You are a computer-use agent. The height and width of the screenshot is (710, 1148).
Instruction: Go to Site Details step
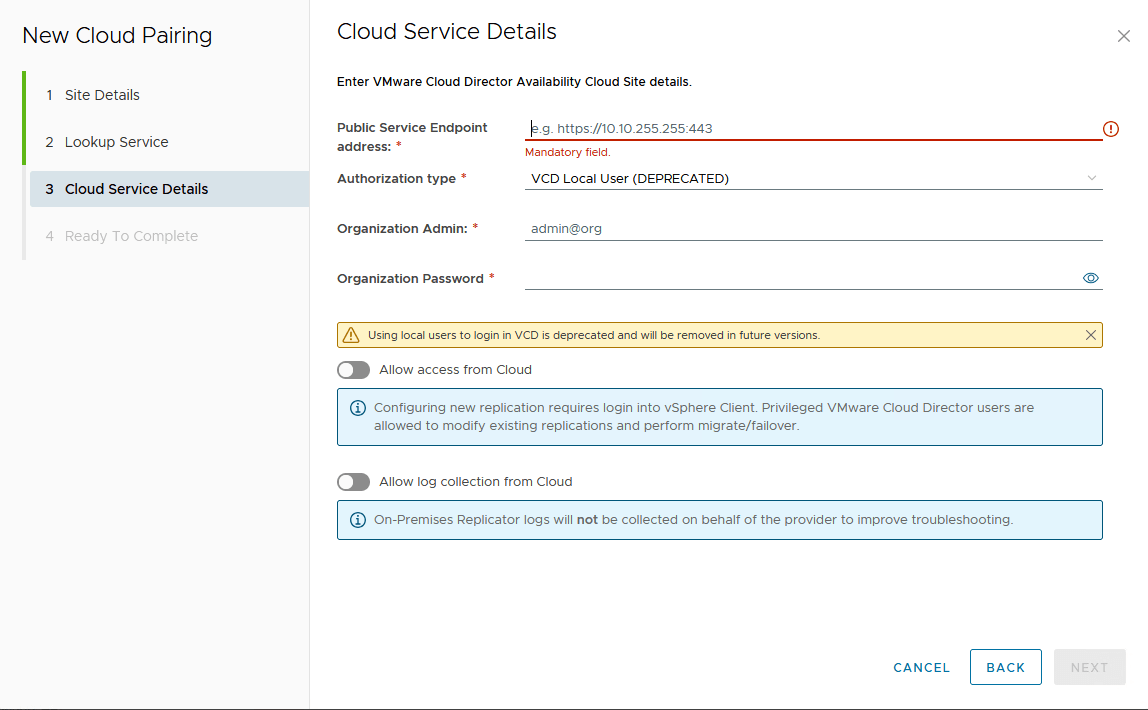point(102,95)
